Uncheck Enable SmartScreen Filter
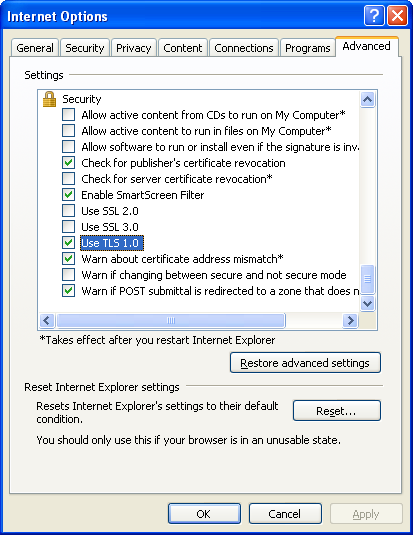Screen dimensions: 417x540 (69, 195)
